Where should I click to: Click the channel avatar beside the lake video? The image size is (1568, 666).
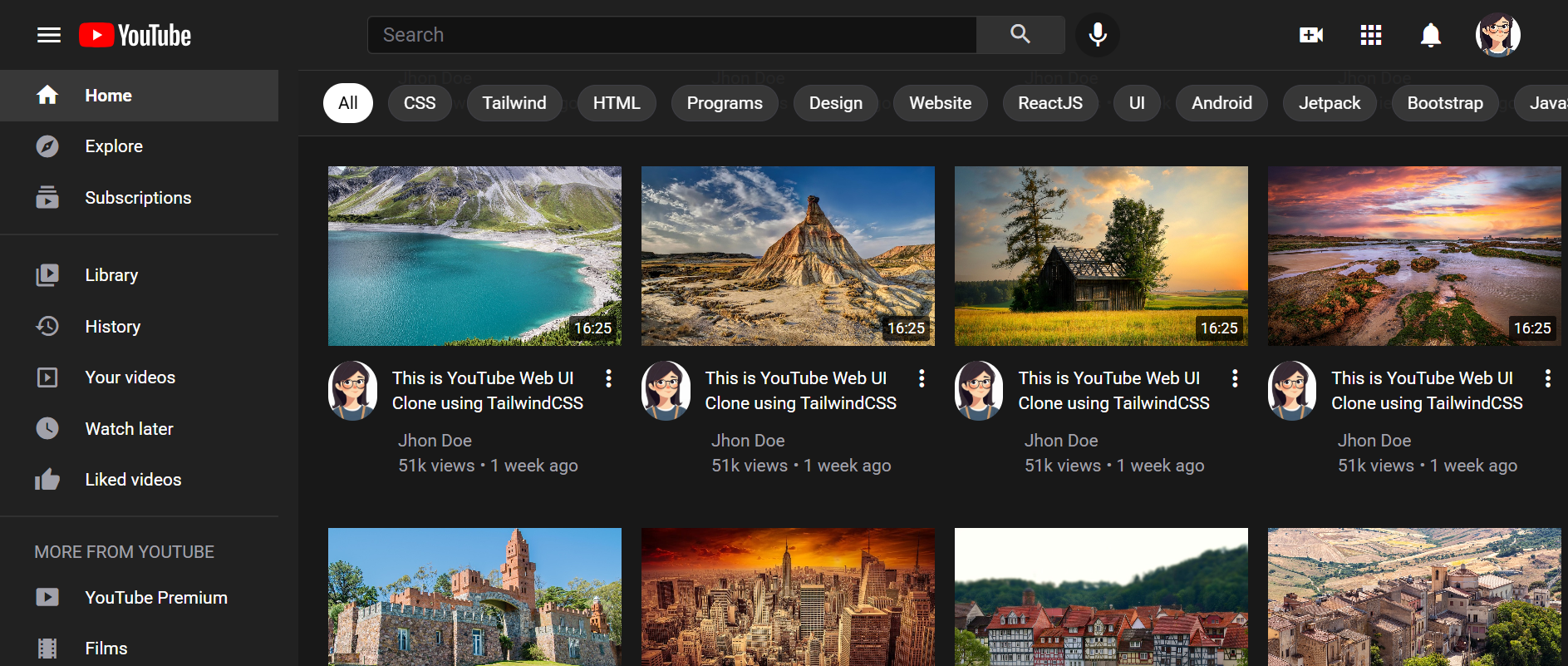(x=353, y=390)
